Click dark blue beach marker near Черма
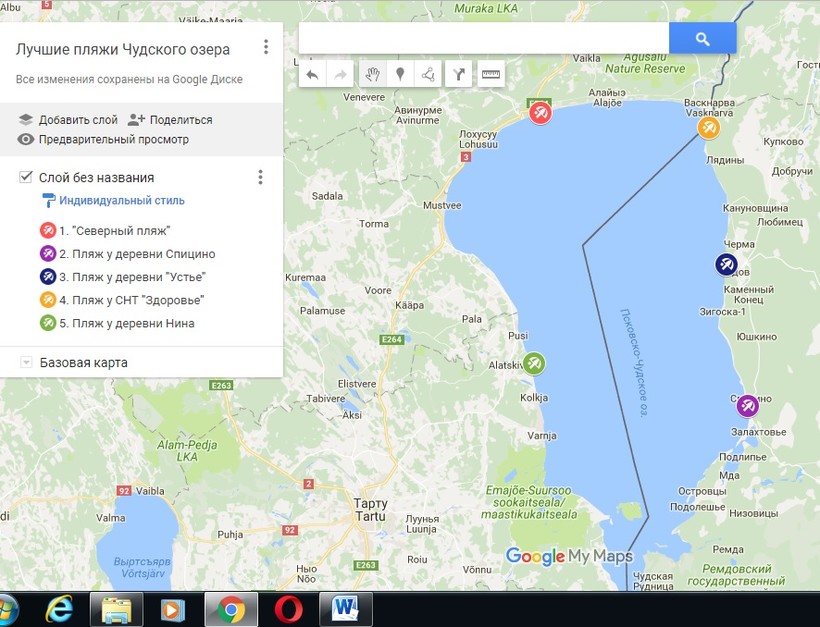The width and height of the screenshot is (820, 627). (x=726, y=265)
